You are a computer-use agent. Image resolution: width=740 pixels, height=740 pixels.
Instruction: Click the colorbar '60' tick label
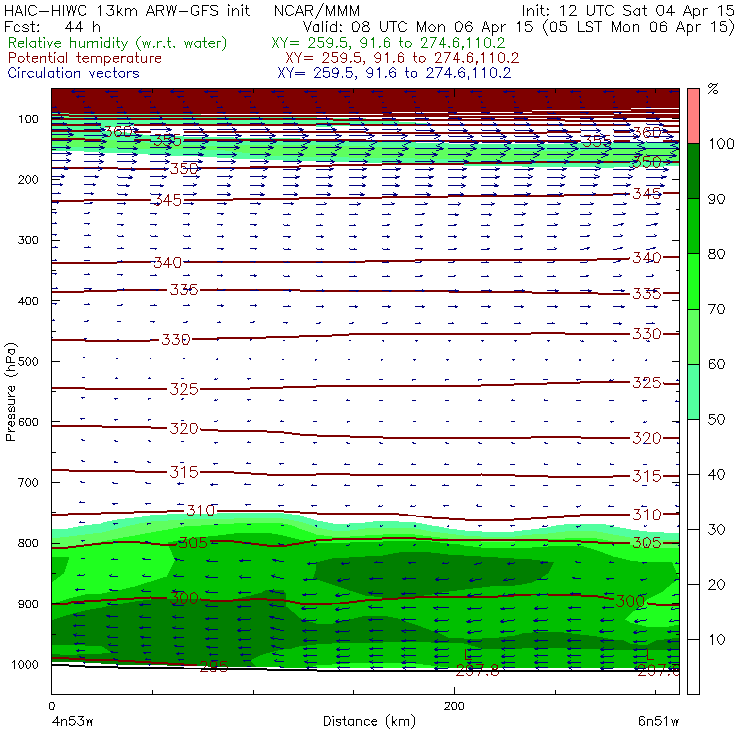716,364
